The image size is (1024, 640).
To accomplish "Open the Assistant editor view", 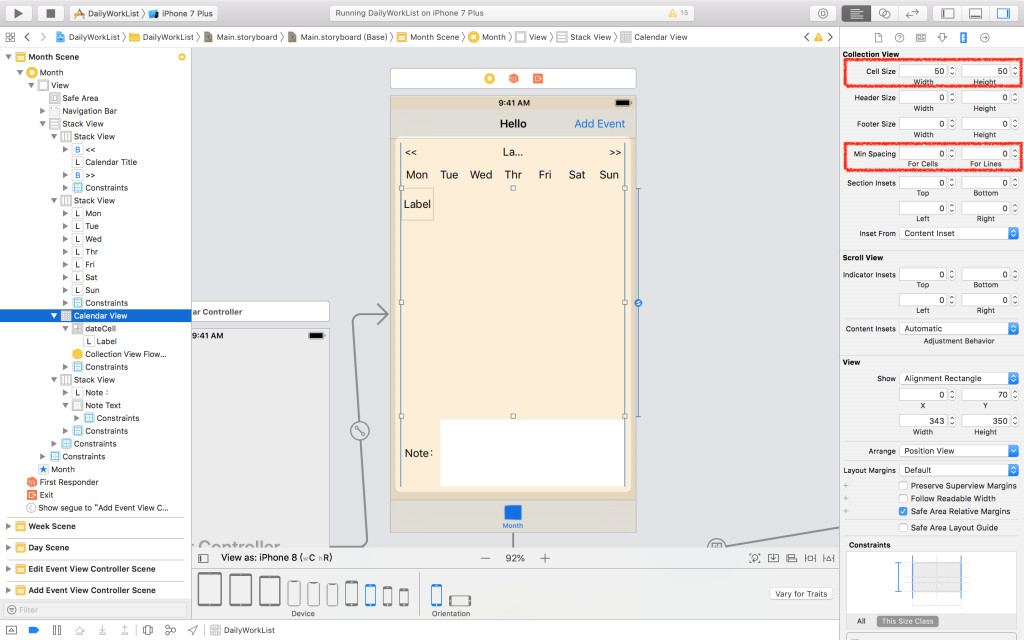I will click(x=884, y=13).
